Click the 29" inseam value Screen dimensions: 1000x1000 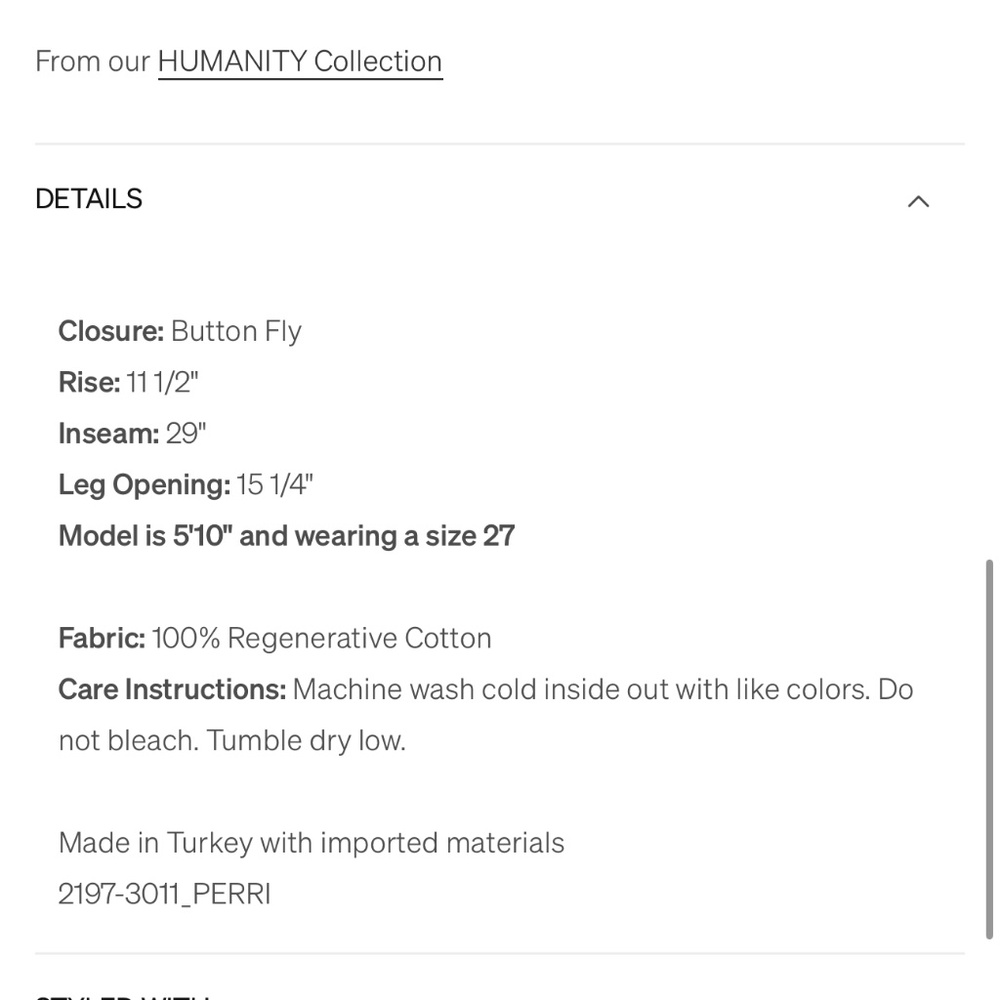coord(186,433)
